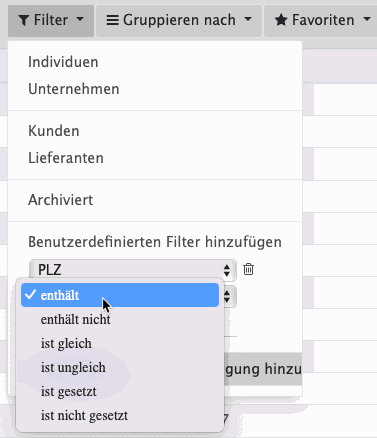
Task: Select the Individuen filter
Action: 63,62
